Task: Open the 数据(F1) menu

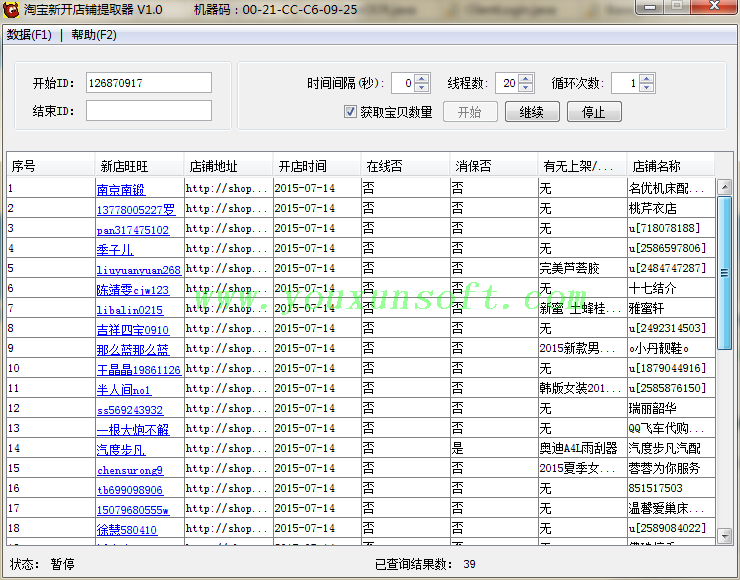Action: point(29,35)
